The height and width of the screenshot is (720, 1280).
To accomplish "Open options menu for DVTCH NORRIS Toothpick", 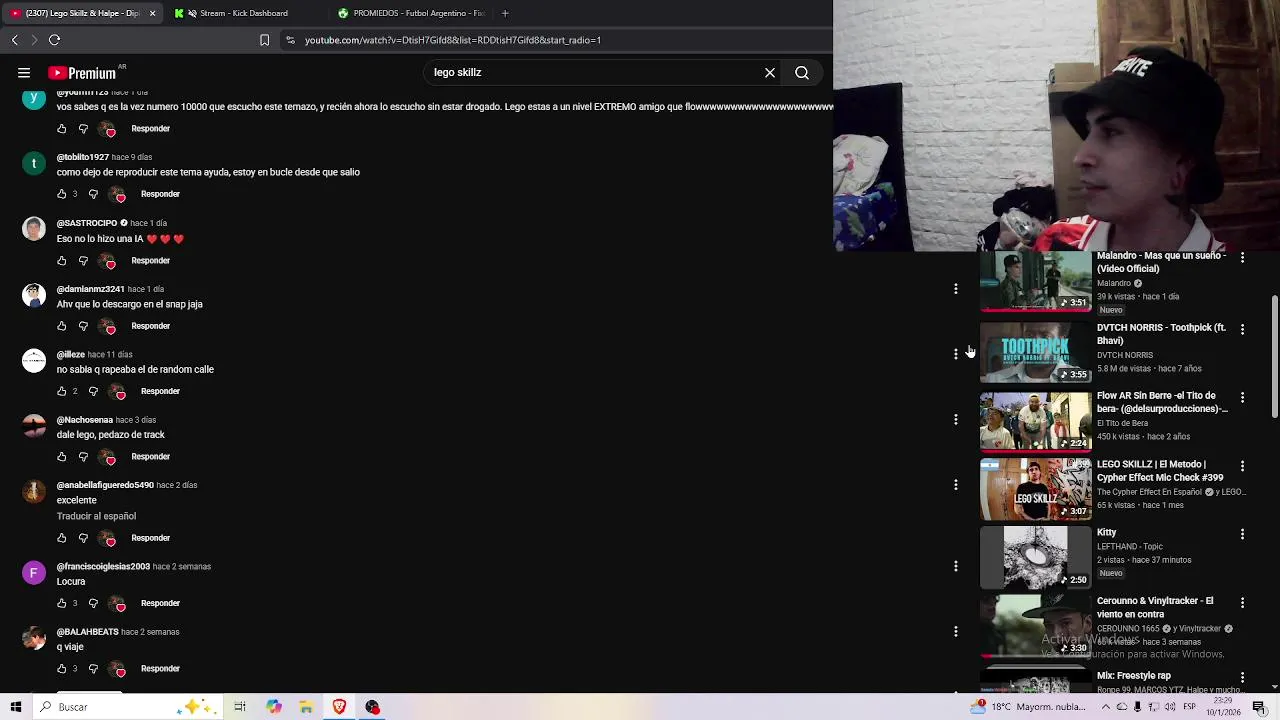I will 1242,329.
